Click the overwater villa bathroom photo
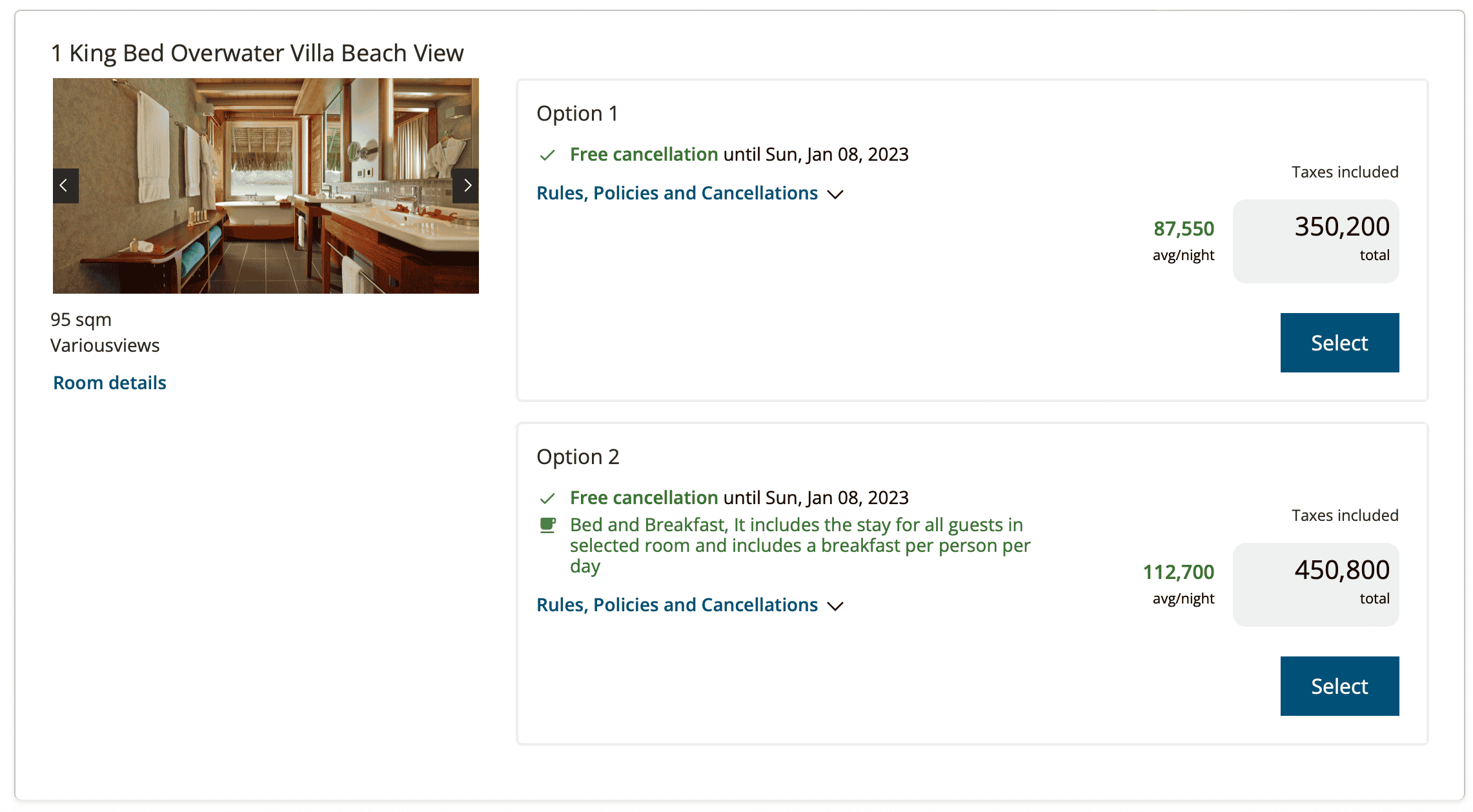The width and height of the screenshot is (1473, 812). [x=266, y=186]
